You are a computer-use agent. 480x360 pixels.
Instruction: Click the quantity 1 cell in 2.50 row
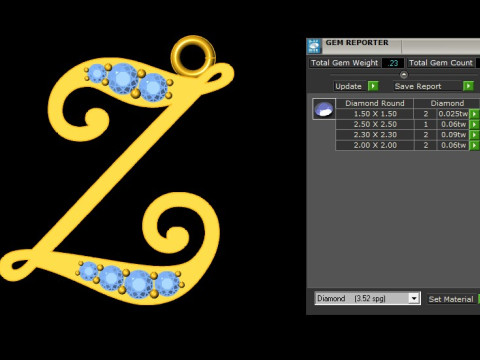(x=426, y=124)
